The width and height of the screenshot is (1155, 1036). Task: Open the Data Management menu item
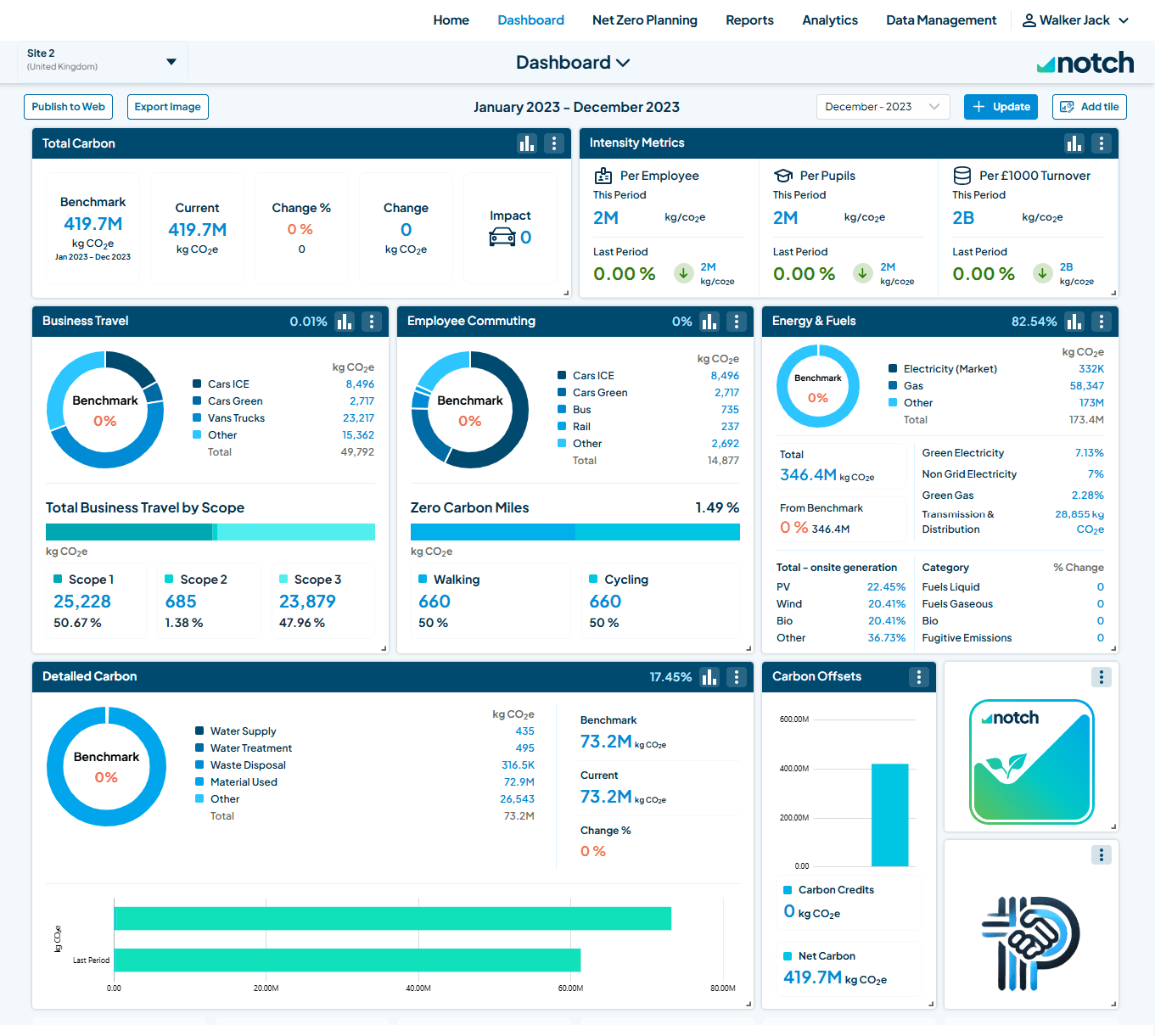click(940, 20)
